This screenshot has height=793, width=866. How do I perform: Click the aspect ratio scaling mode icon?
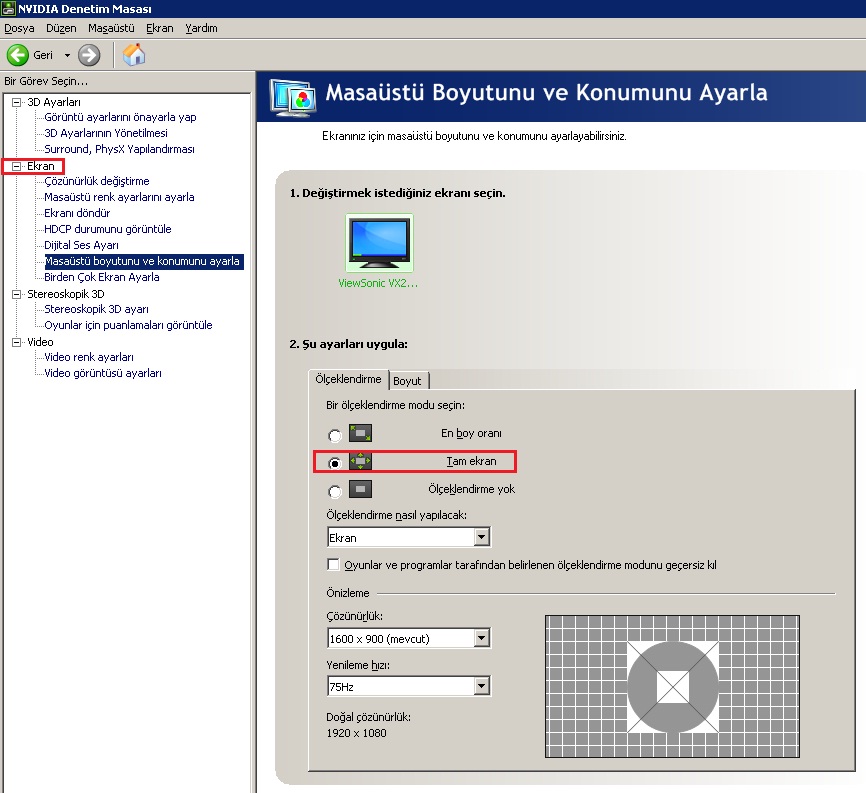click(x=360, y=433)
